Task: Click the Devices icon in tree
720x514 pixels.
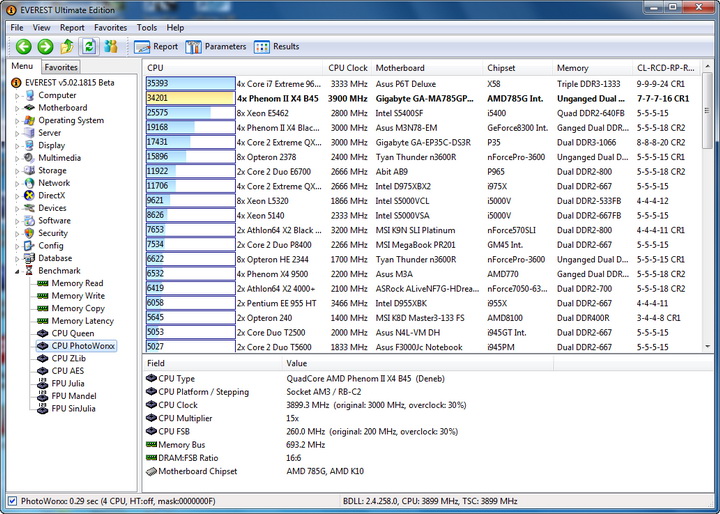Action: click(30, 208)
